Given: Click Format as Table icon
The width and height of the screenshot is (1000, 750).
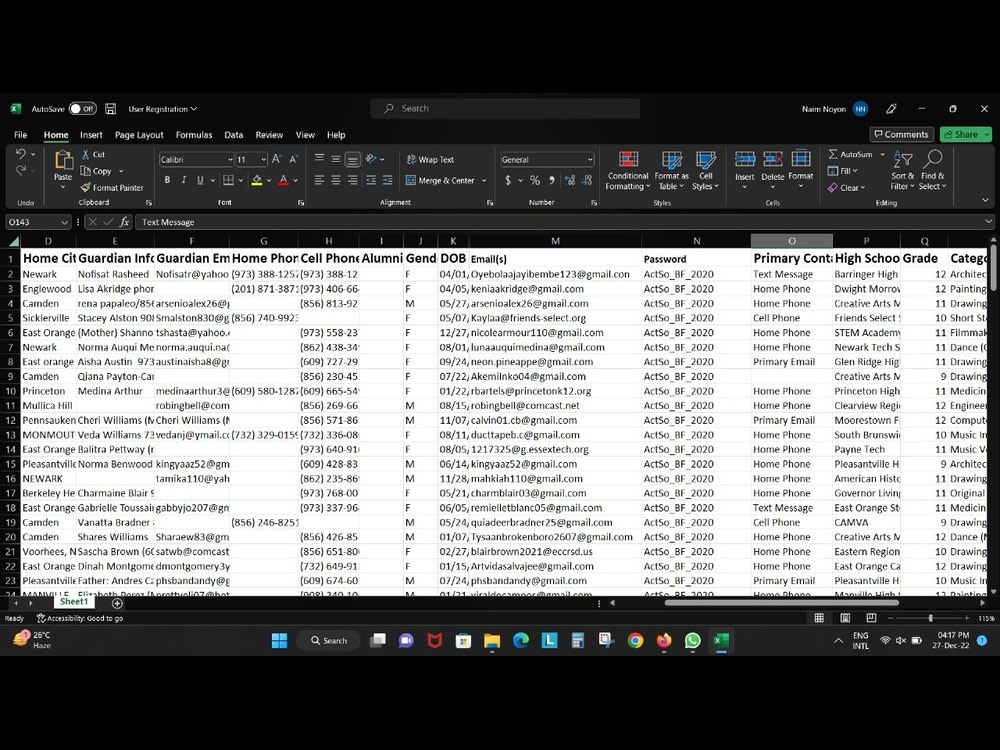Looking at the screenshot, I should point(672,159).
